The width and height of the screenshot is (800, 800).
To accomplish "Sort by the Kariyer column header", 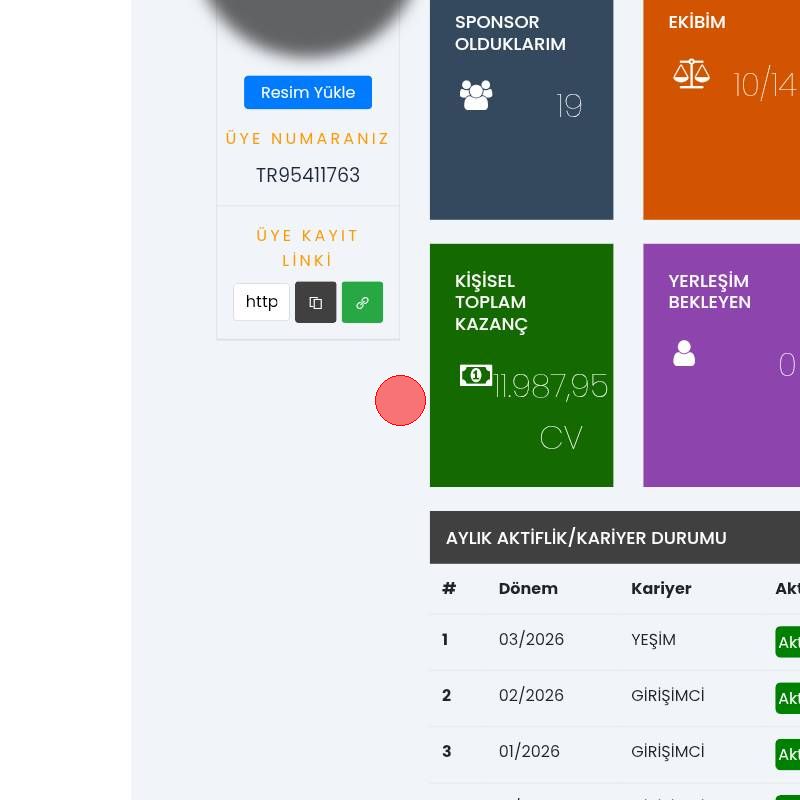I will (661, 588).
